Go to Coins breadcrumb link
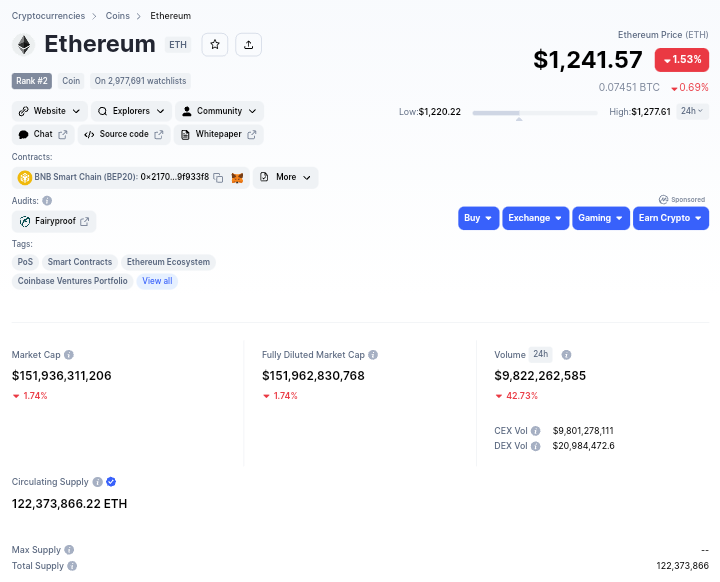 [x=118, y=16]
